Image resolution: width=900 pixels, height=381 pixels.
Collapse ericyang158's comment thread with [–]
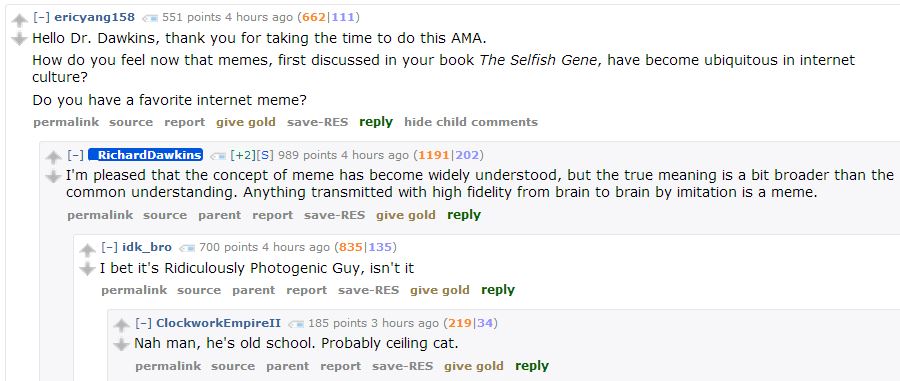(x=41, y=17)
